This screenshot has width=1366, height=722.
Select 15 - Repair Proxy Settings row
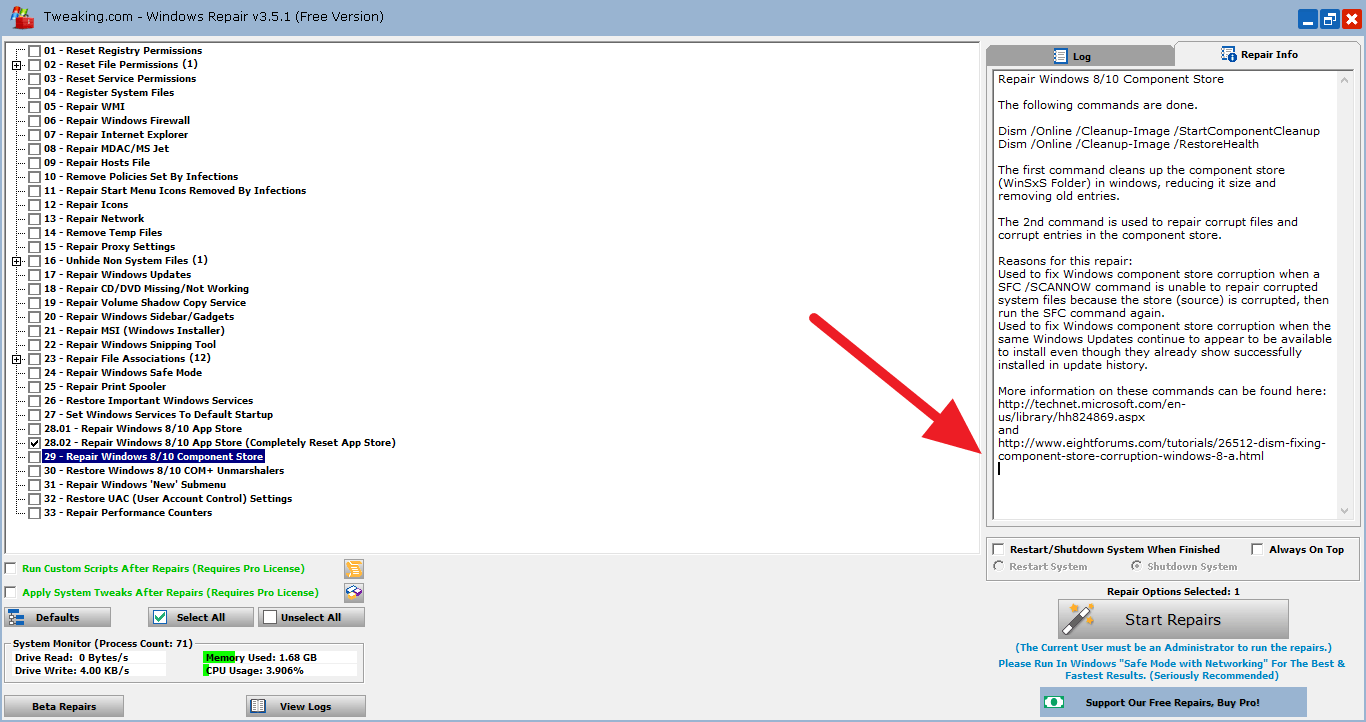[x=109, y=247]
